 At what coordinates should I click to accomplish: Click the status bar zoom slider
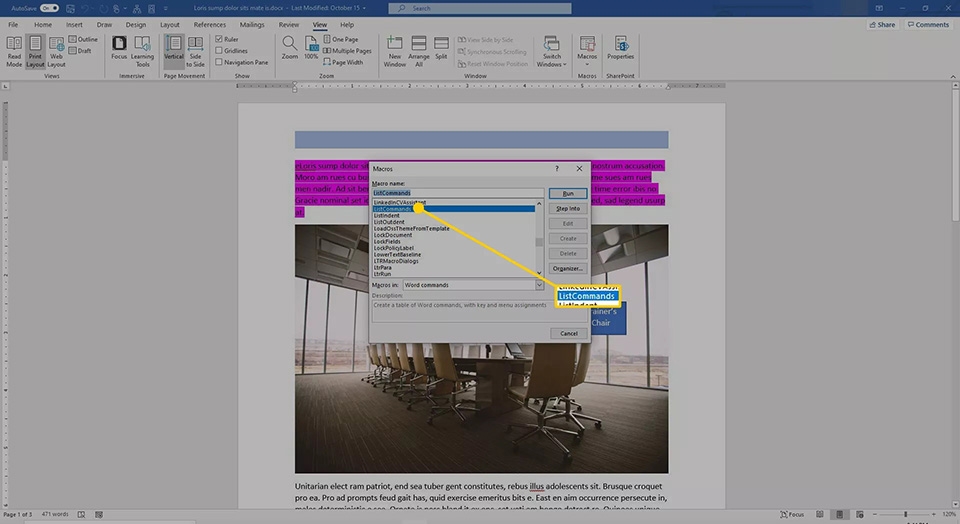(x=906, y=514)
